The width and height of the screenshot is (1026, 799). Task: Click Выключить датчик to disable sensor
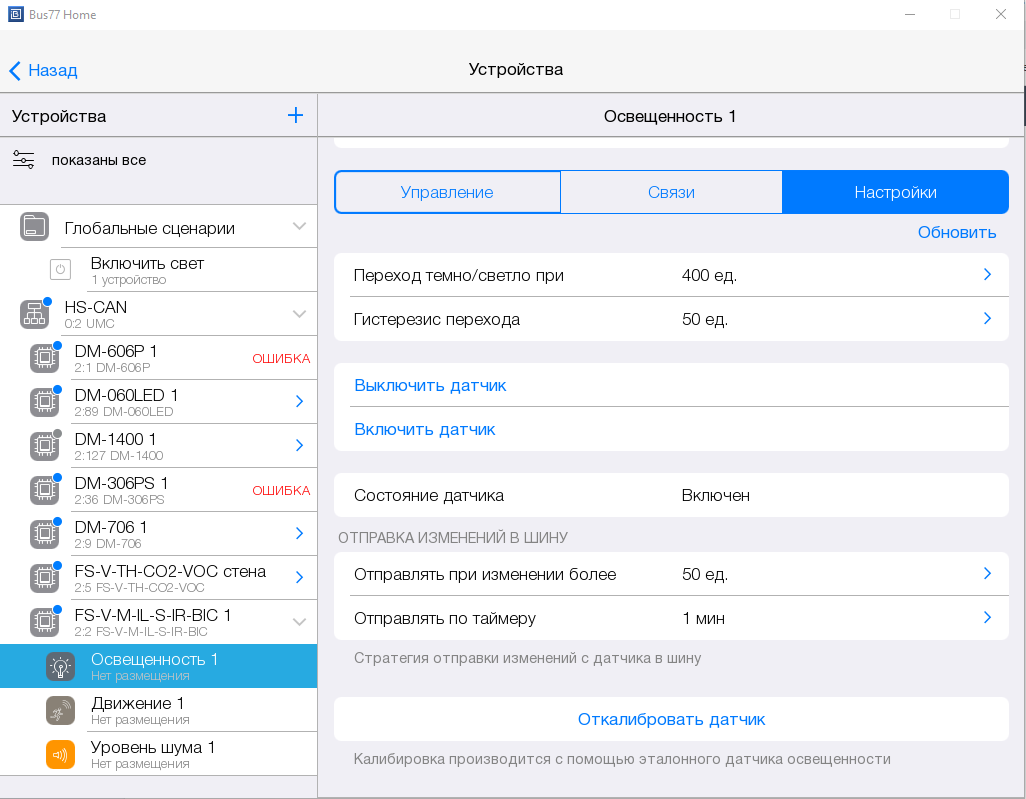pyautogui.click(x=430, y=385)
